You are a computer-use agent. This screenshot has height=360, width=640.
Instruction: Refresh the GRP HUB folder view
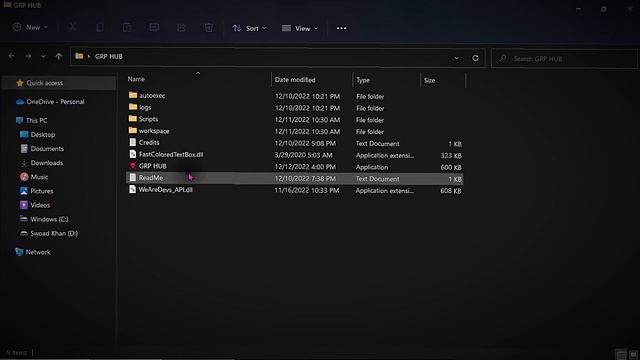pos(475,58)
